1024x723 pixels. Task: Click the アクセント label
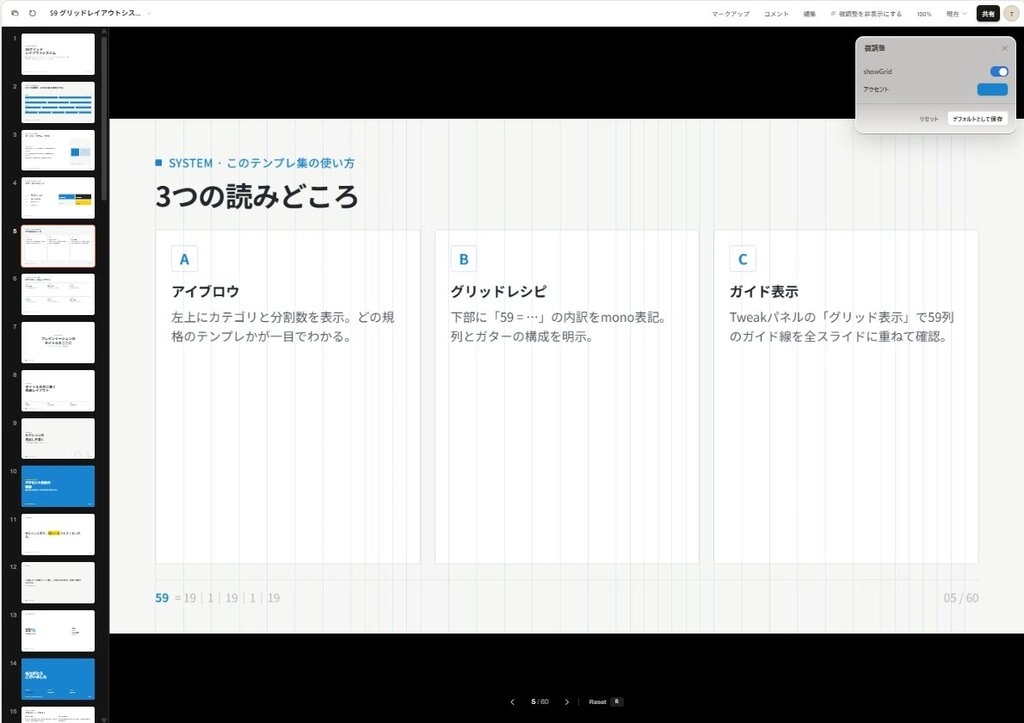click(x=876, y=89)
